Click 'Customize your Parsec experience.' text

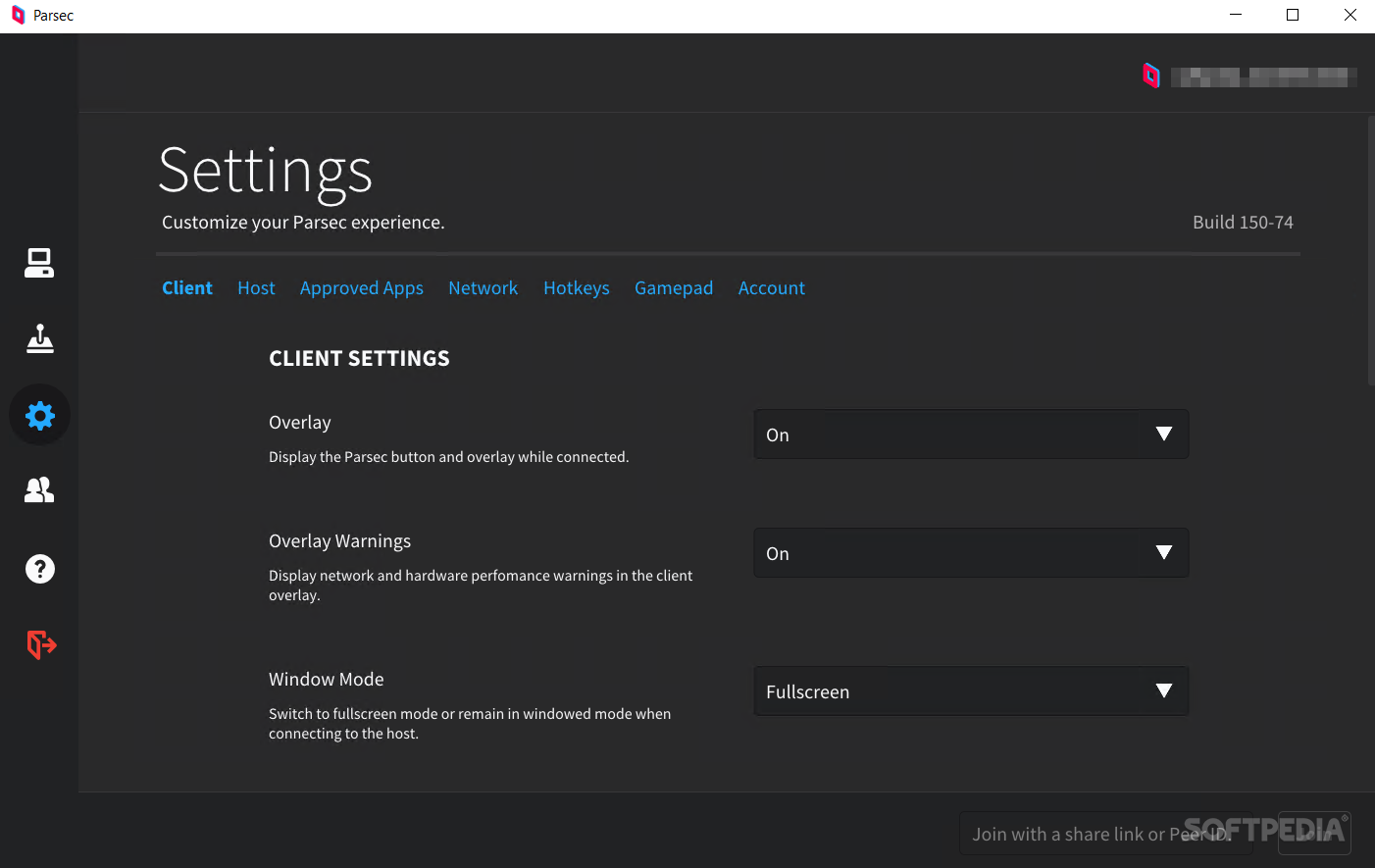pos(303,223)
